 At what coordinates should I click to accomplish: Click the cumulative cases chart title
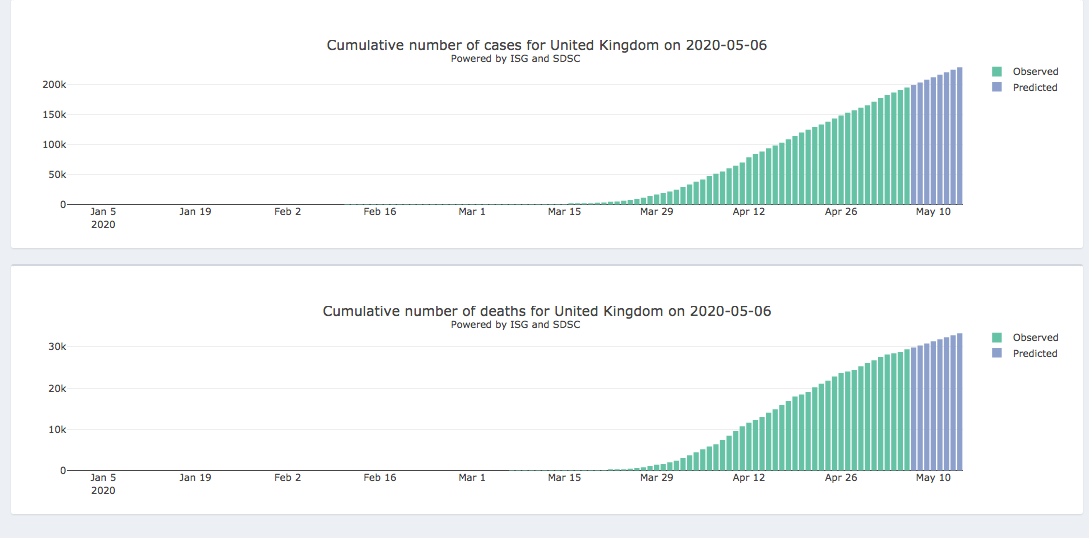click(x=546, y=45)
